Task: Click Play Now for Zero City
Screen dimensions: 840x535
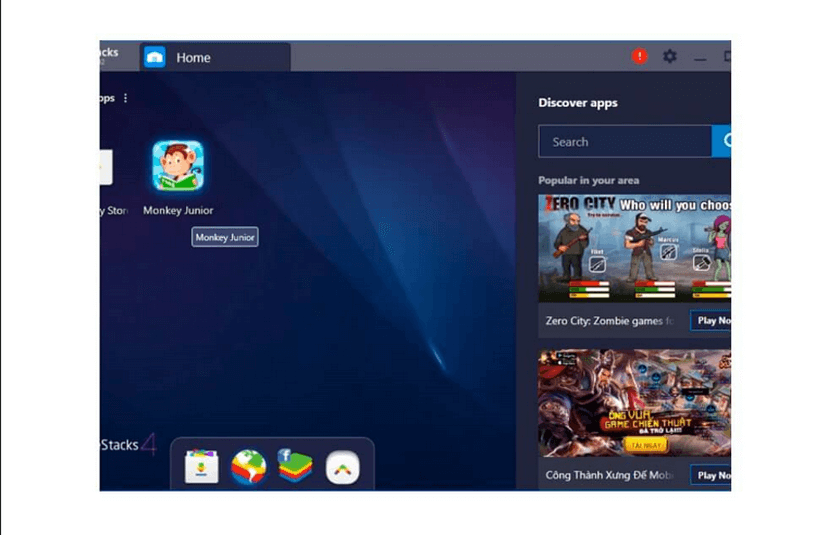Action: (711, 320)
